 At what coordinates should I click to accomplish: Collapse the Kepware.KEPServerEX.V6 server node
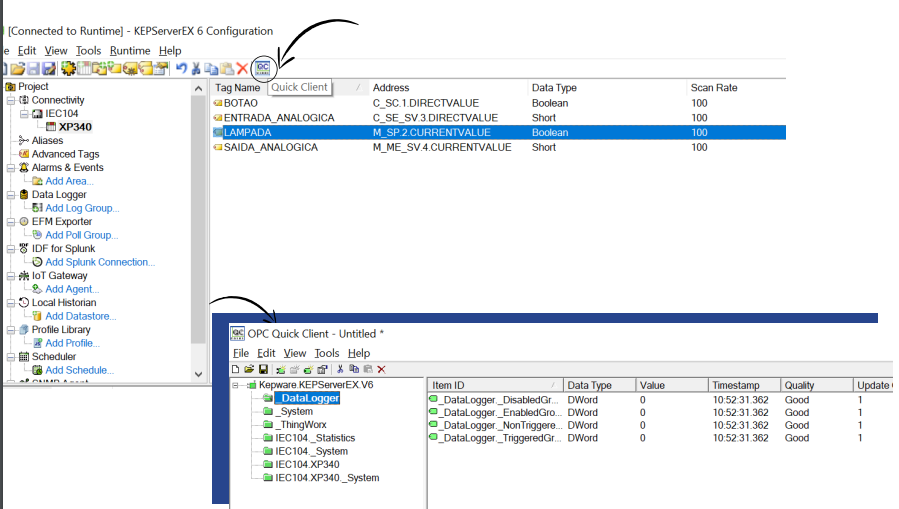tap(236, 385)
